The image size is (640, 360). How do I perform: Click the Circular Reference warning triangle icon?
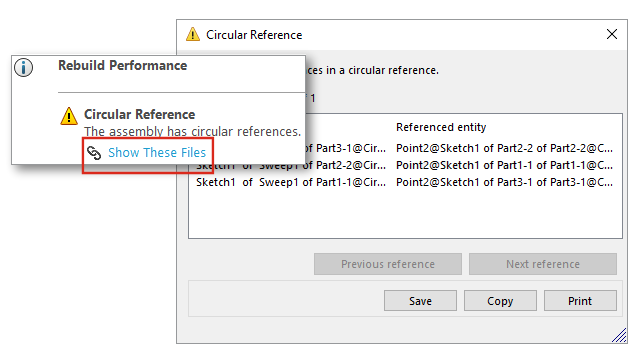pyautogui.click(x=69, y=116)
